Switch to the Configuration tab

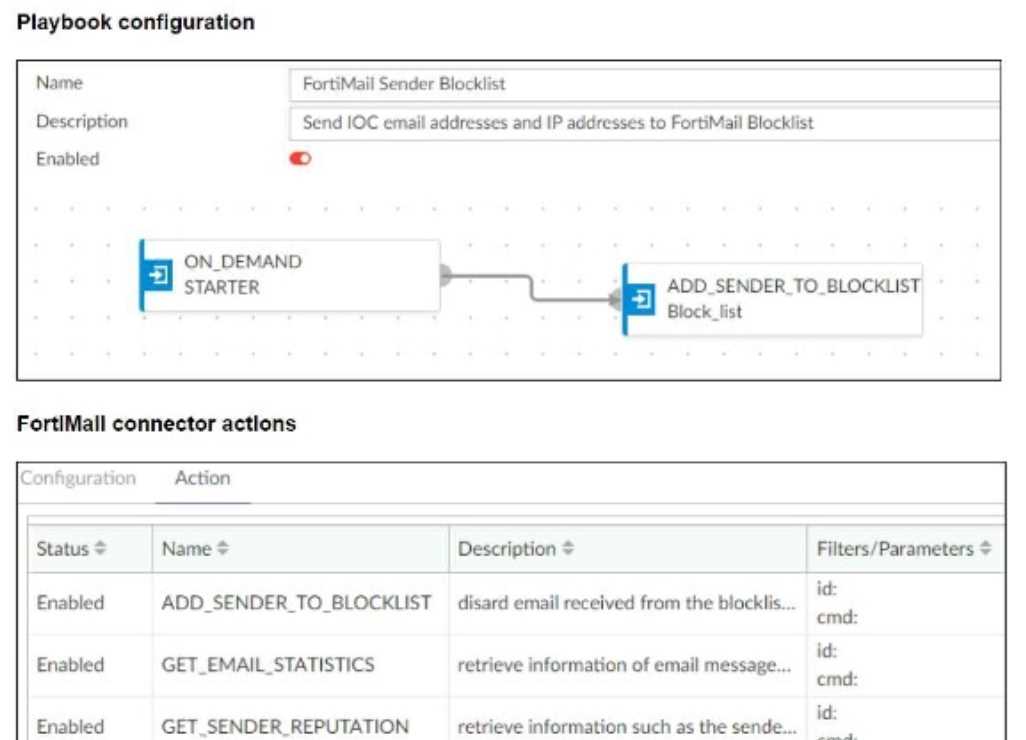click(x=78, y=478)
